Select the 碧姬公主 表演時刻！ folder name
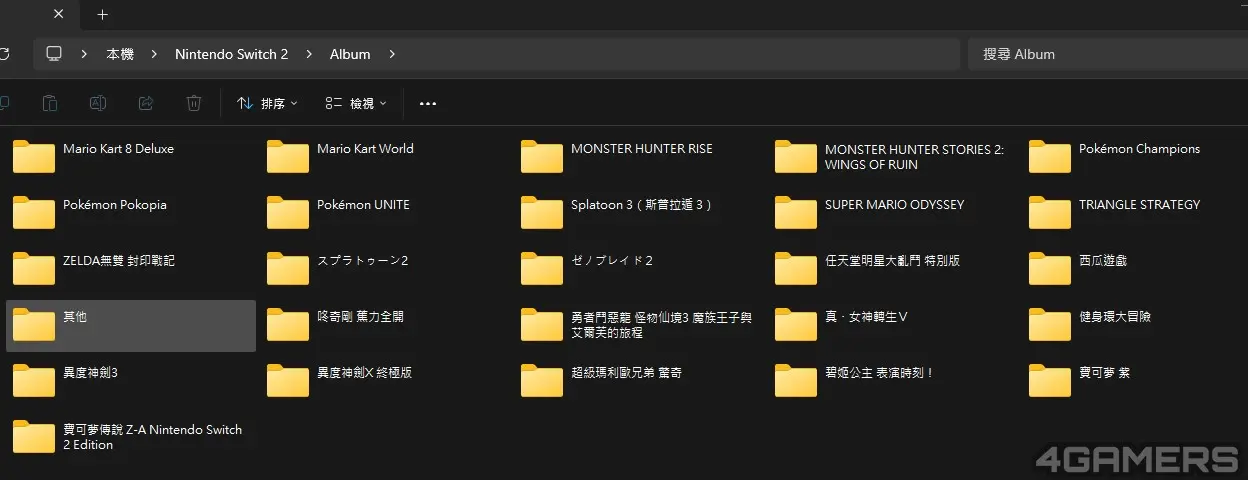 tap(878, 373)
